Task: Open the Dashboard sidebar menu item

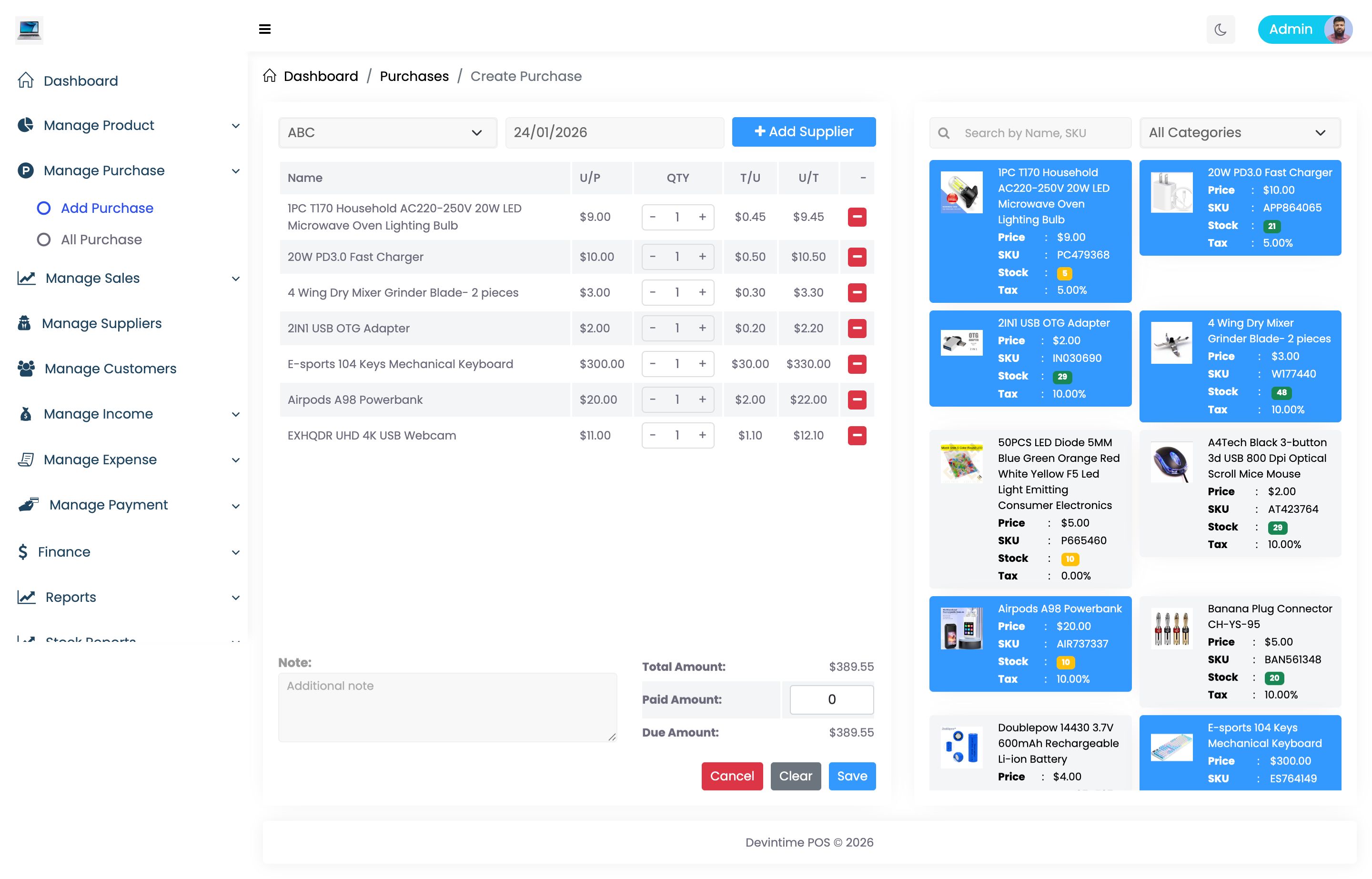Action: [x=81, y=80]
